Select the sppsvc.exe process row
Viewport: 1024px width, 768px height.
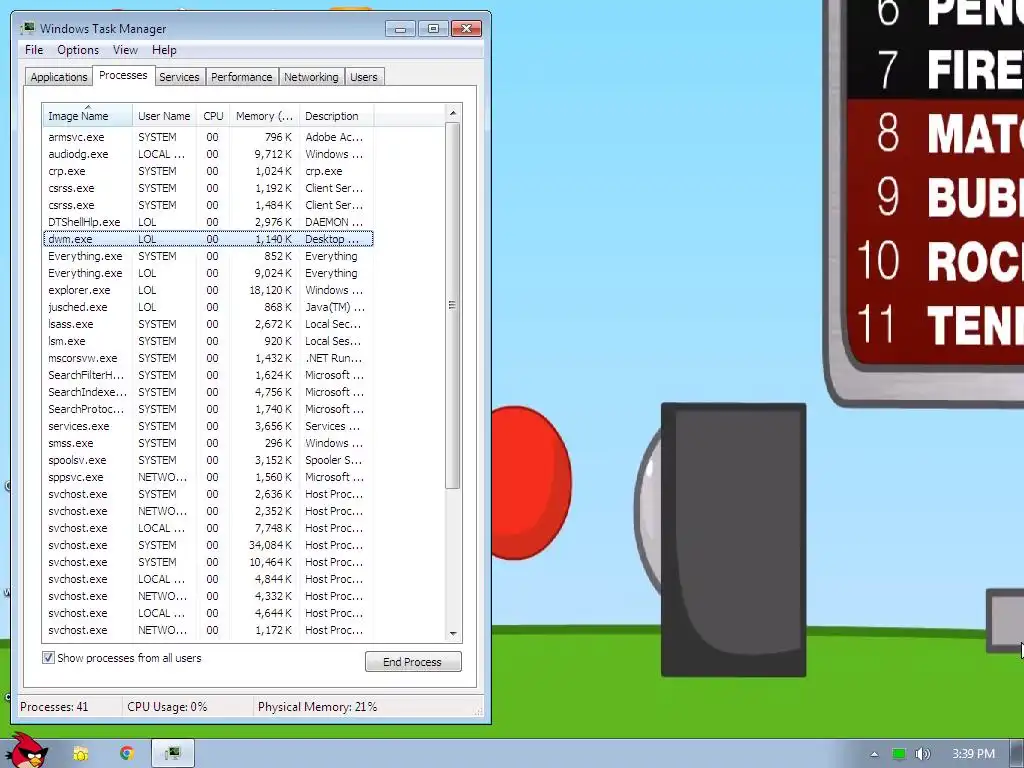(208, 477)
